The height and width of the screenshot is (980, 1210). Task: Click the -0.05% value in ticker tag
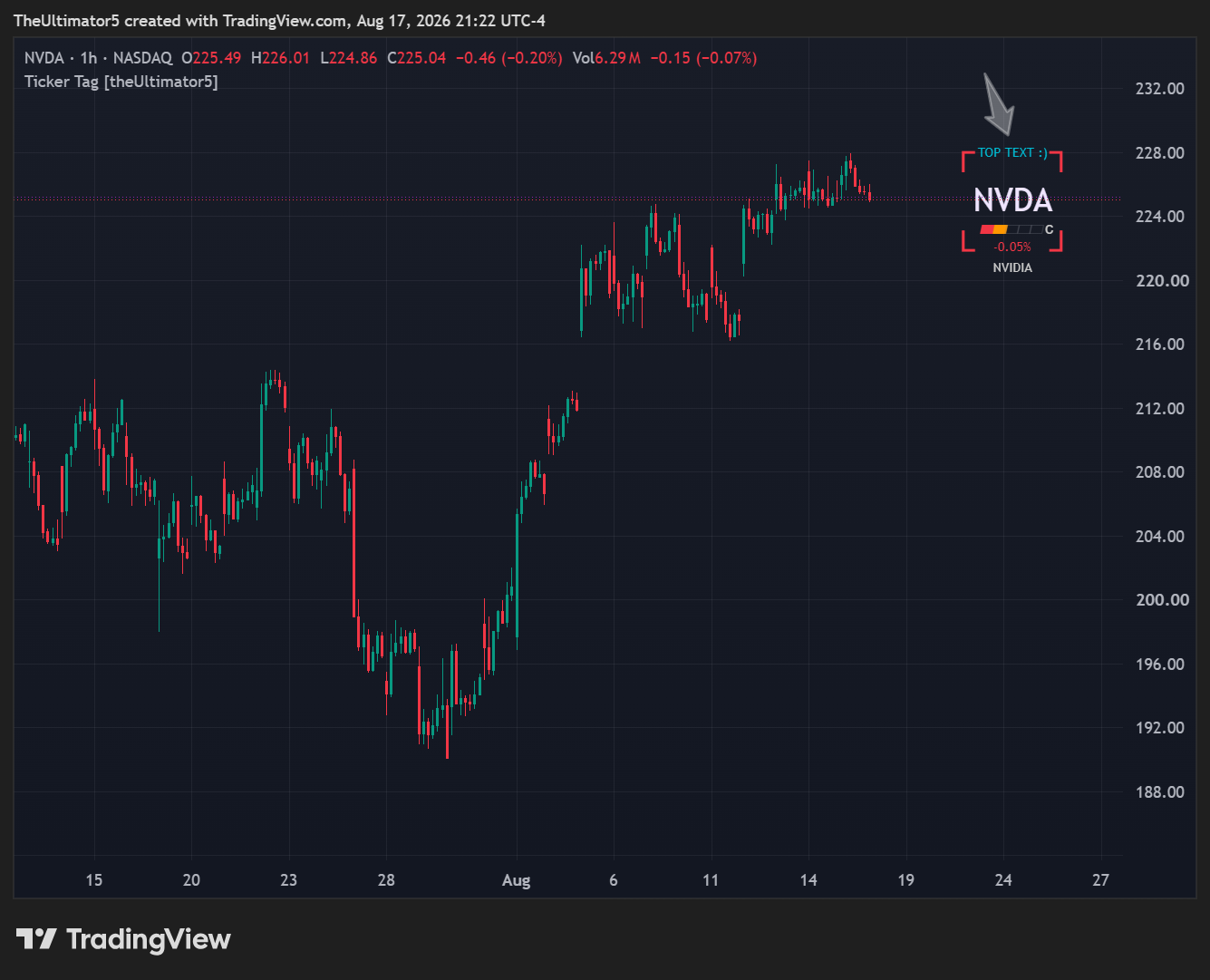click(x=1012, y=247)
